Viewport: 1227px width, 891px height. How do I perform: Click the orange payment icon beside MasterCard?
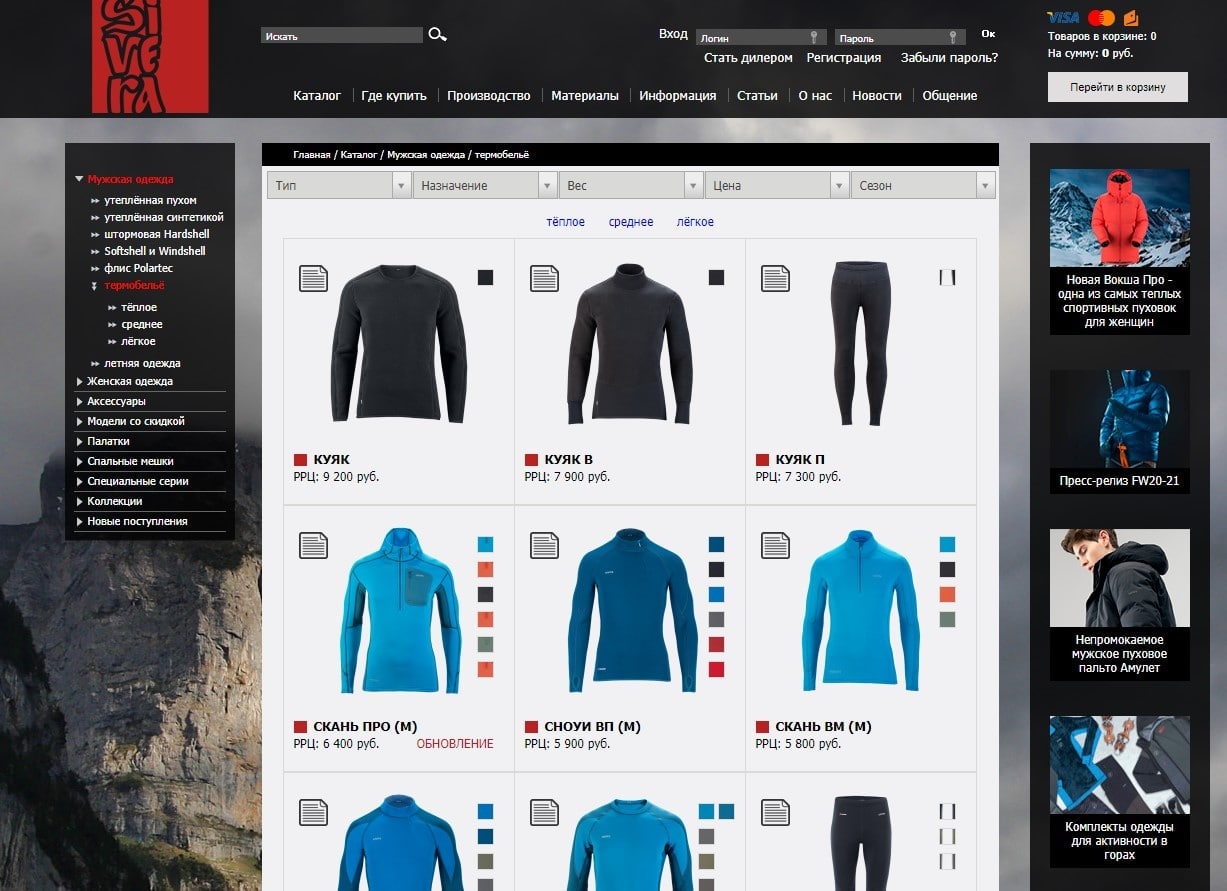[x=1131, y=18]
